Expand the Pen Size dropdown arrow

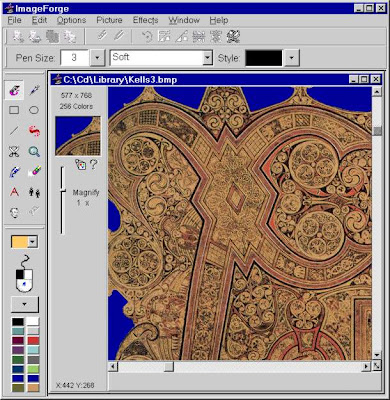[97, 58]
